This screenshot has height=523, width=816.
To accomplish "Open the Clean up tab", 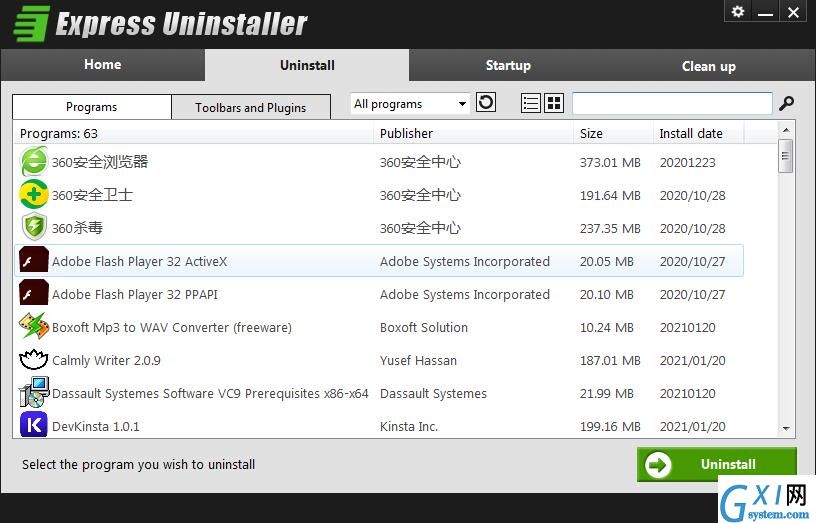I will click(708, 66).
